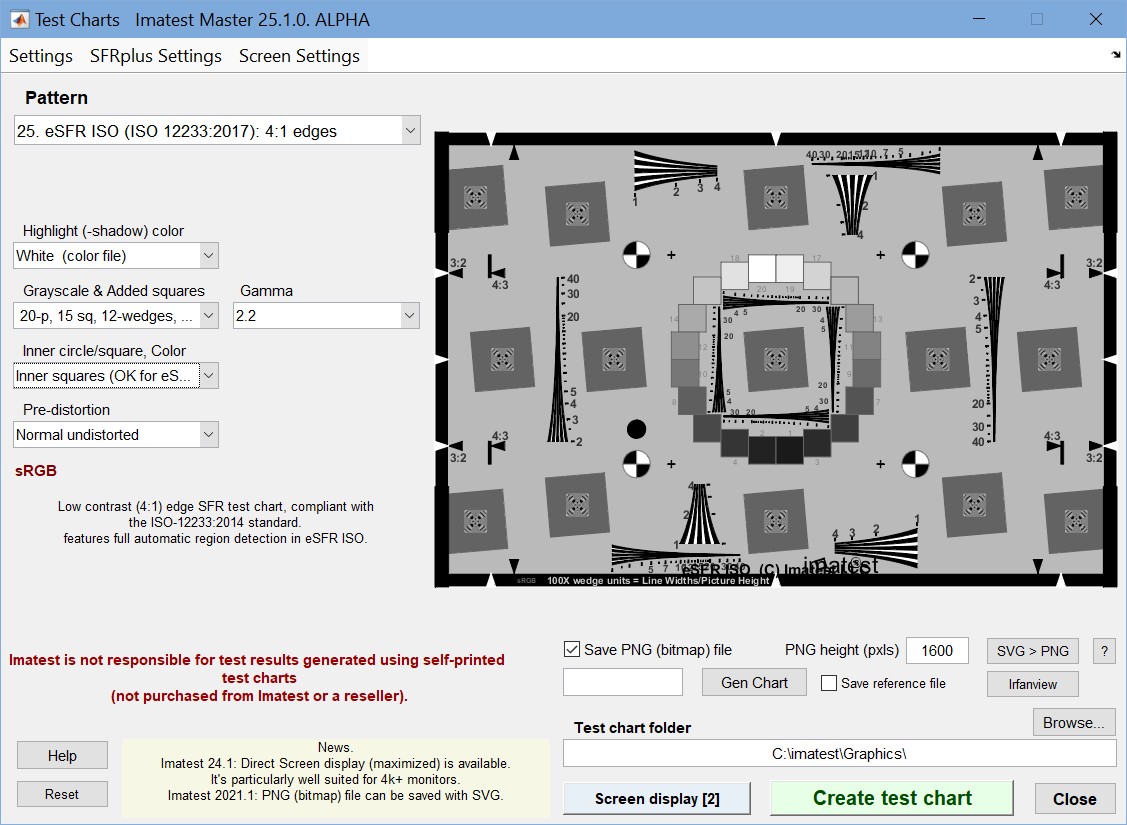This screenshot has width=1127, height=825.
Task: Click the Pattern heading label
Action: click(56, 98)
